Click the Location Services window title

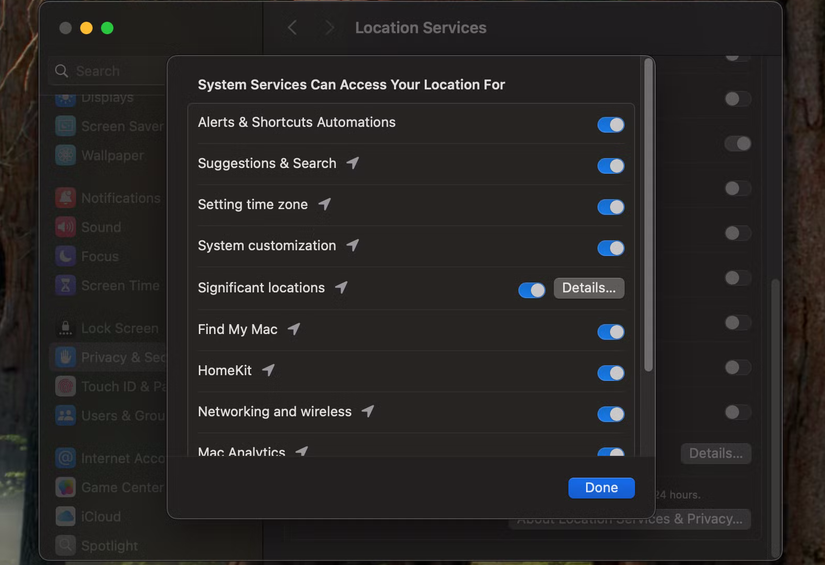click(420, 27)
